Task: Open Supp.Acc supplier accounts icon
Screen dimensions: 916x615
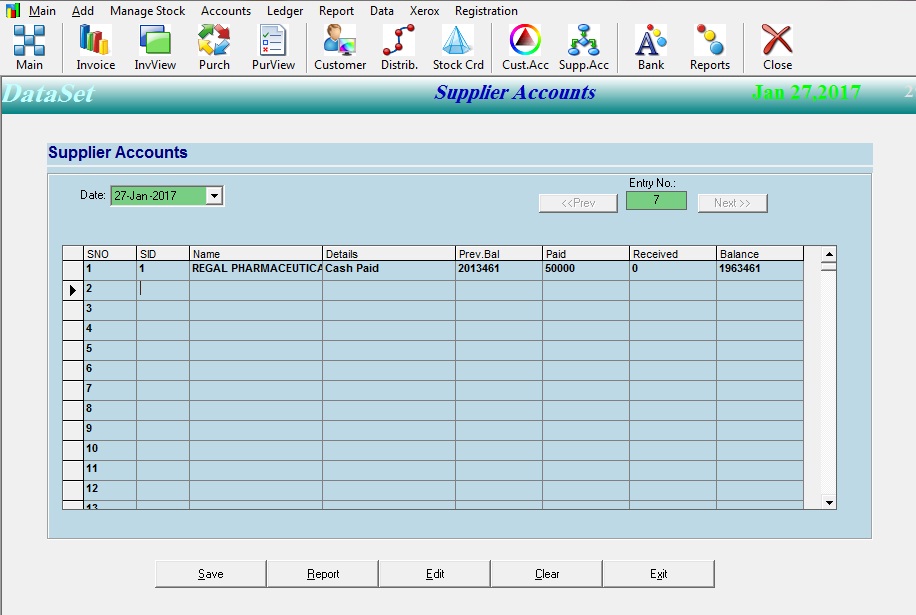Action: pyautogui.click(x=584, y=47)
